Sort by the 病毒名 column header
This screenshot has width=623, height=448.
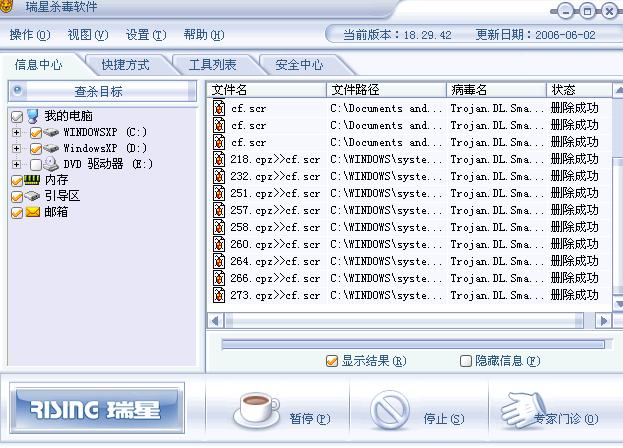(496, 90)
